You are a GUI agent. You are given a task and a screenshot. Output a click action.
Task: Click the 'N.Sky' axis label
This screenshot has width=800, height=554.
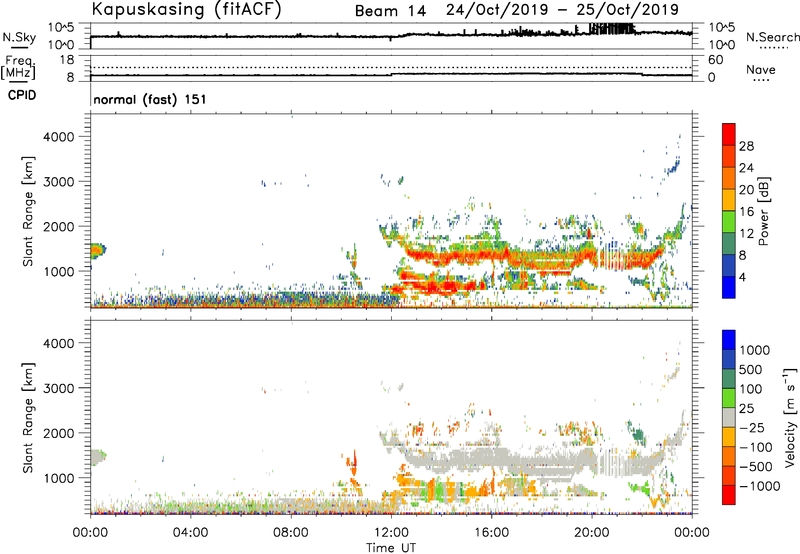point(19,37)
